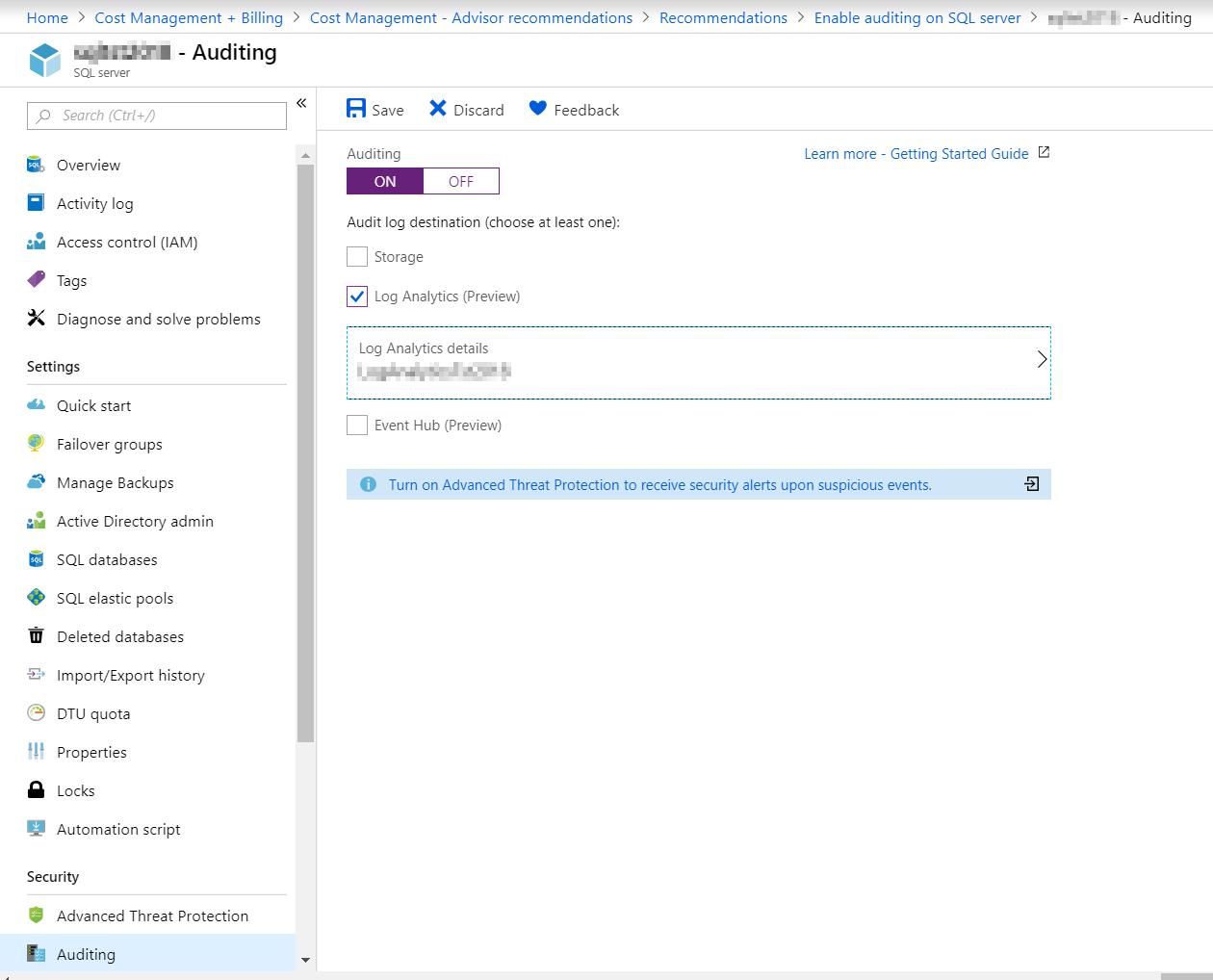Click the Auditing icon in the sidebar

click(36, 953)
